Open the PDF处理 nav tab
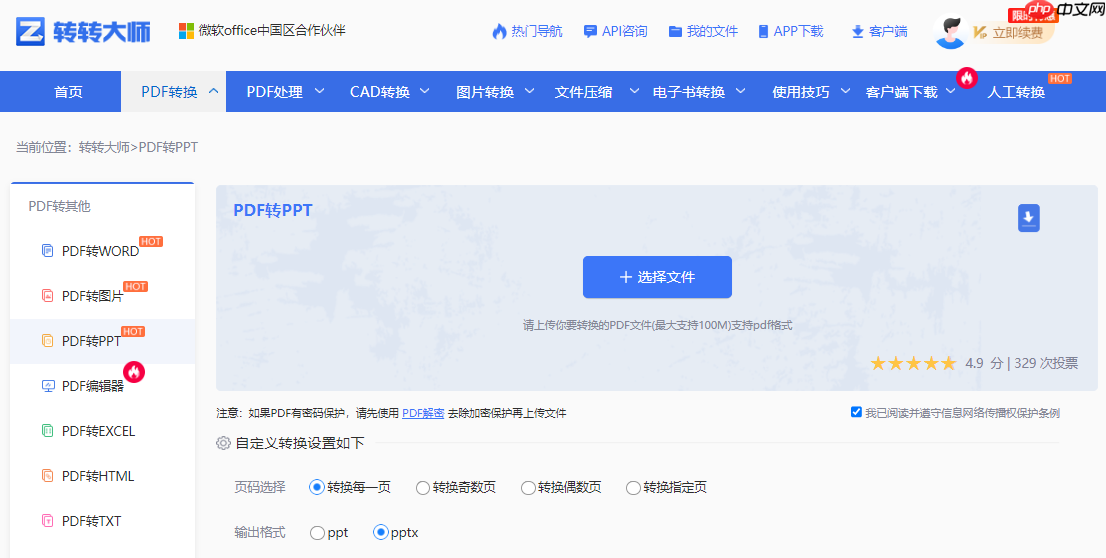 [x=274, y=92]
